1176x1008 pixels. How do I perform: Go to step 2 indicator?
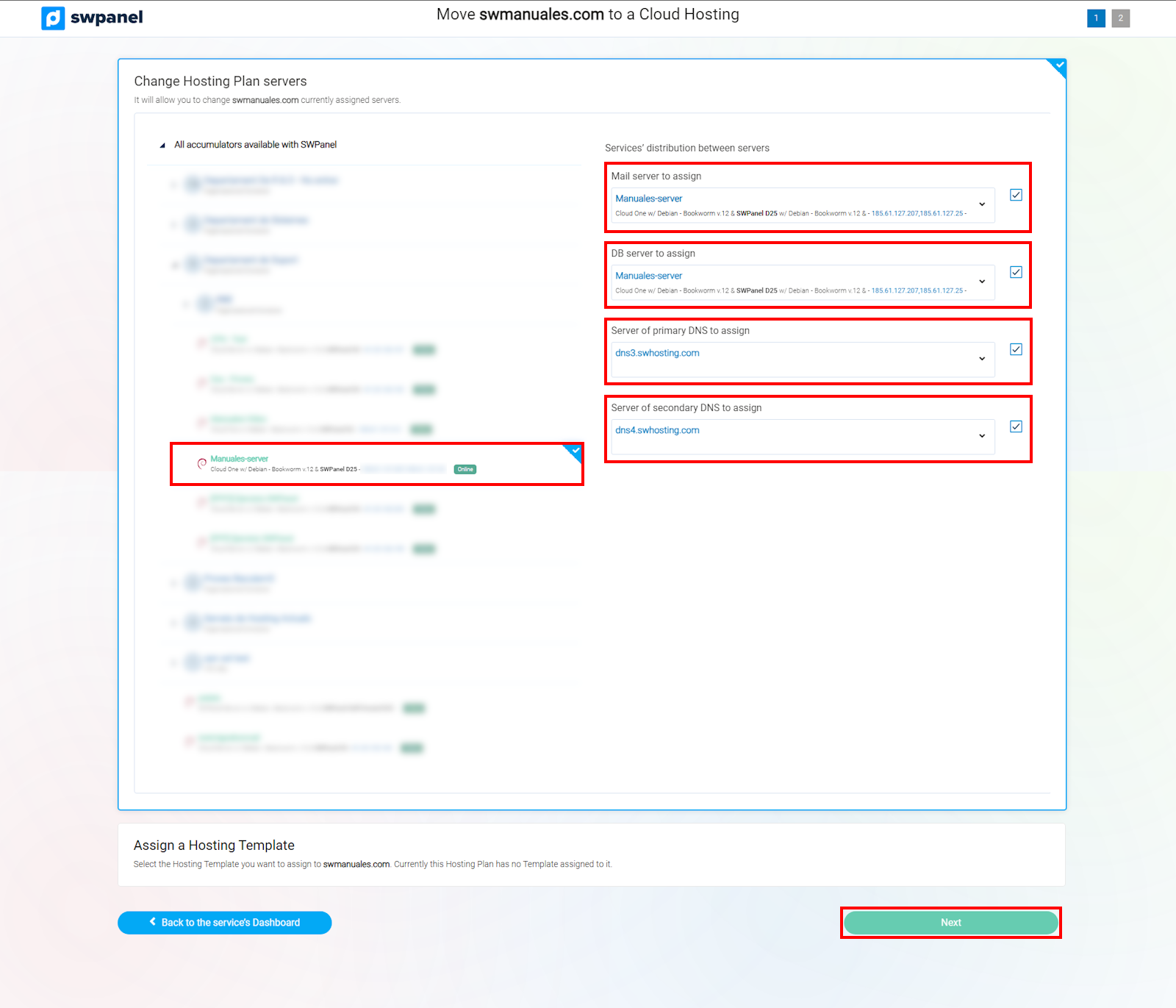[1120, 18]
